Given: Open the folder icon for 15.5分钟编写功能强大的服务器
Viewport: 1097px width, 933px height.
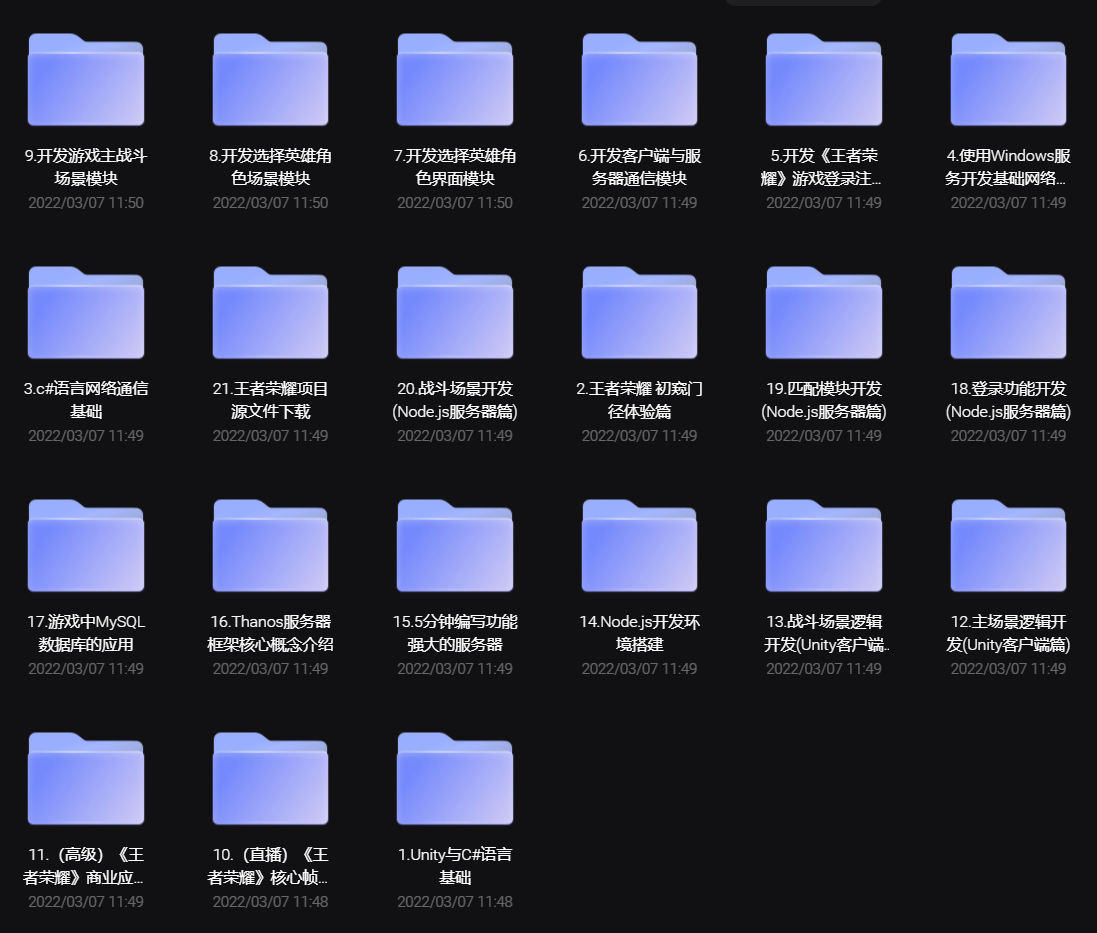Looking at the screenshot, I should [x=455, y=546].
